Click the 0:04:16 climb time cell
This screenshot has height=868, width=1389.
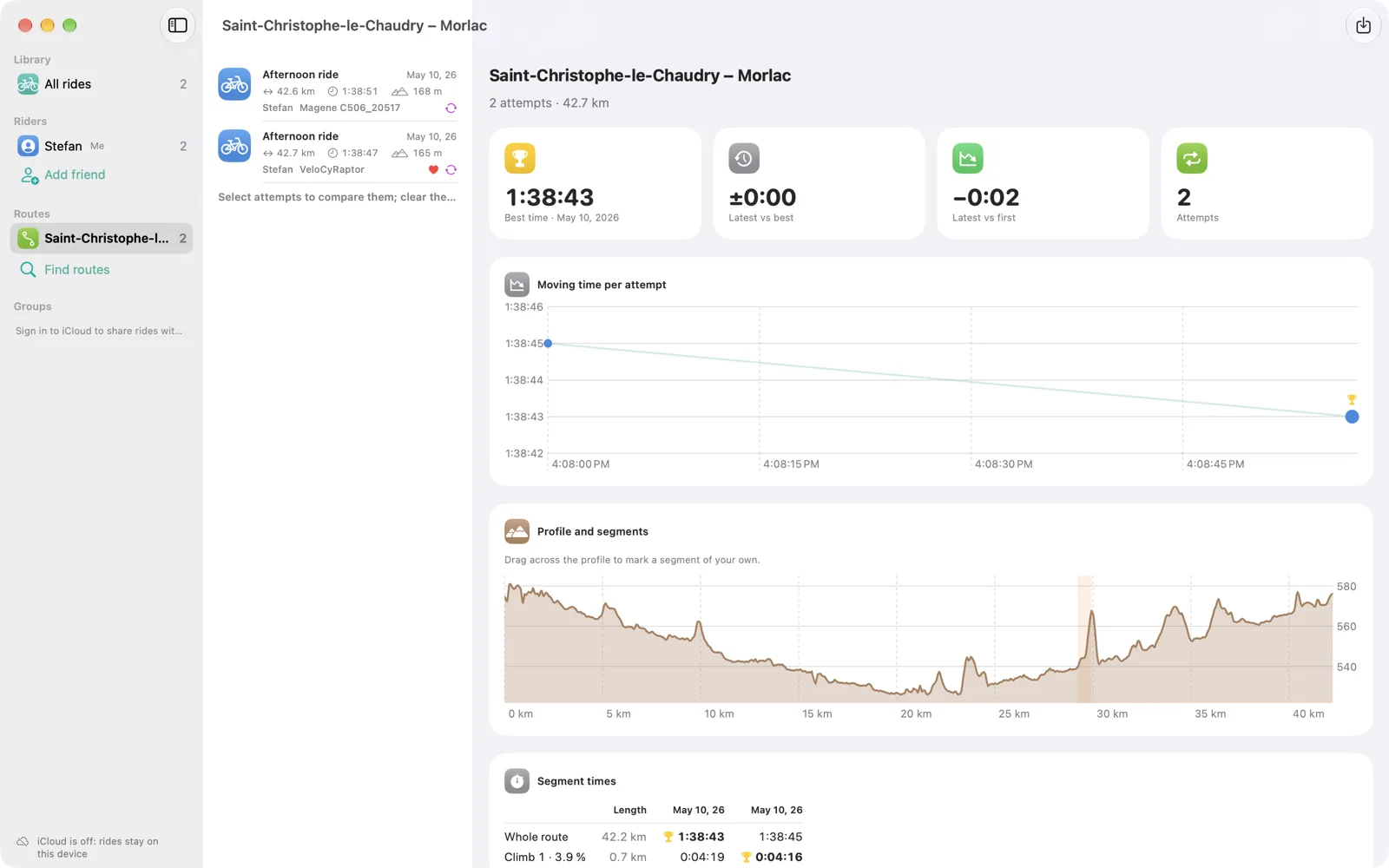[x=779, y=857]
